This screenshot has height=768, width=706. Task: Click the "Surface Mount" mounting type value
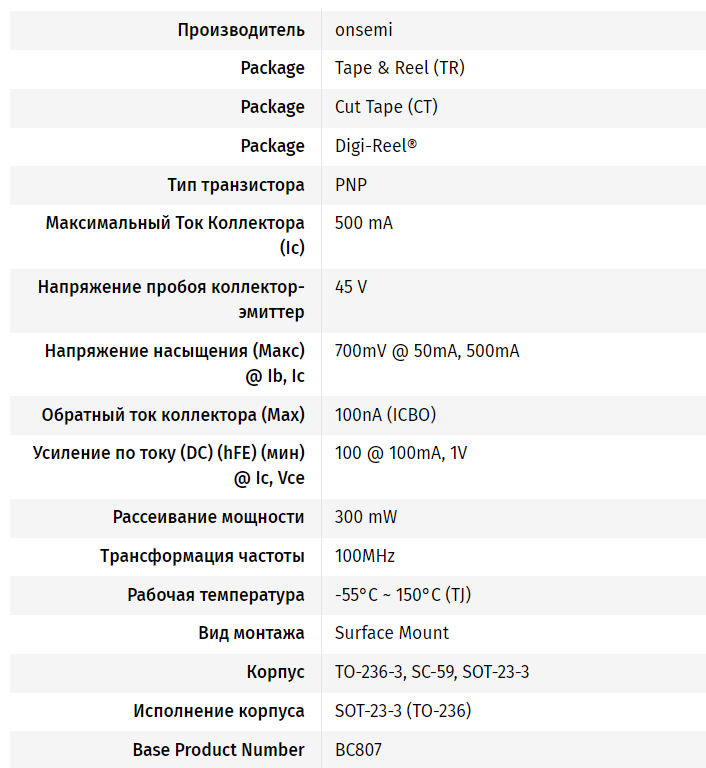(392, 633)
